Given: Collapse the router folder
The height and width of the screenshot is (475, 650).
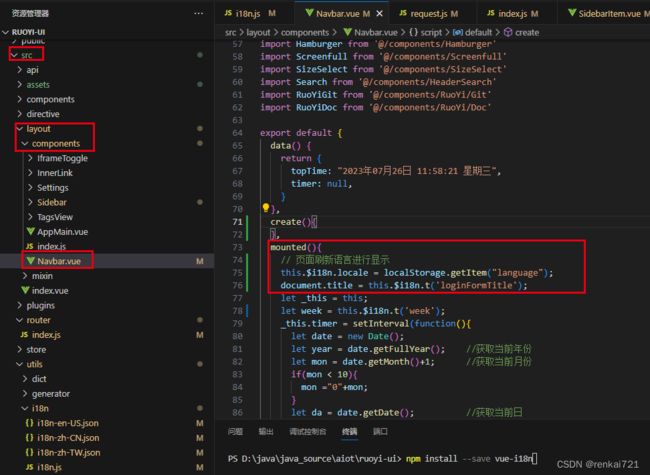Looking at the screenshot, I should click(x=19, y=320).
